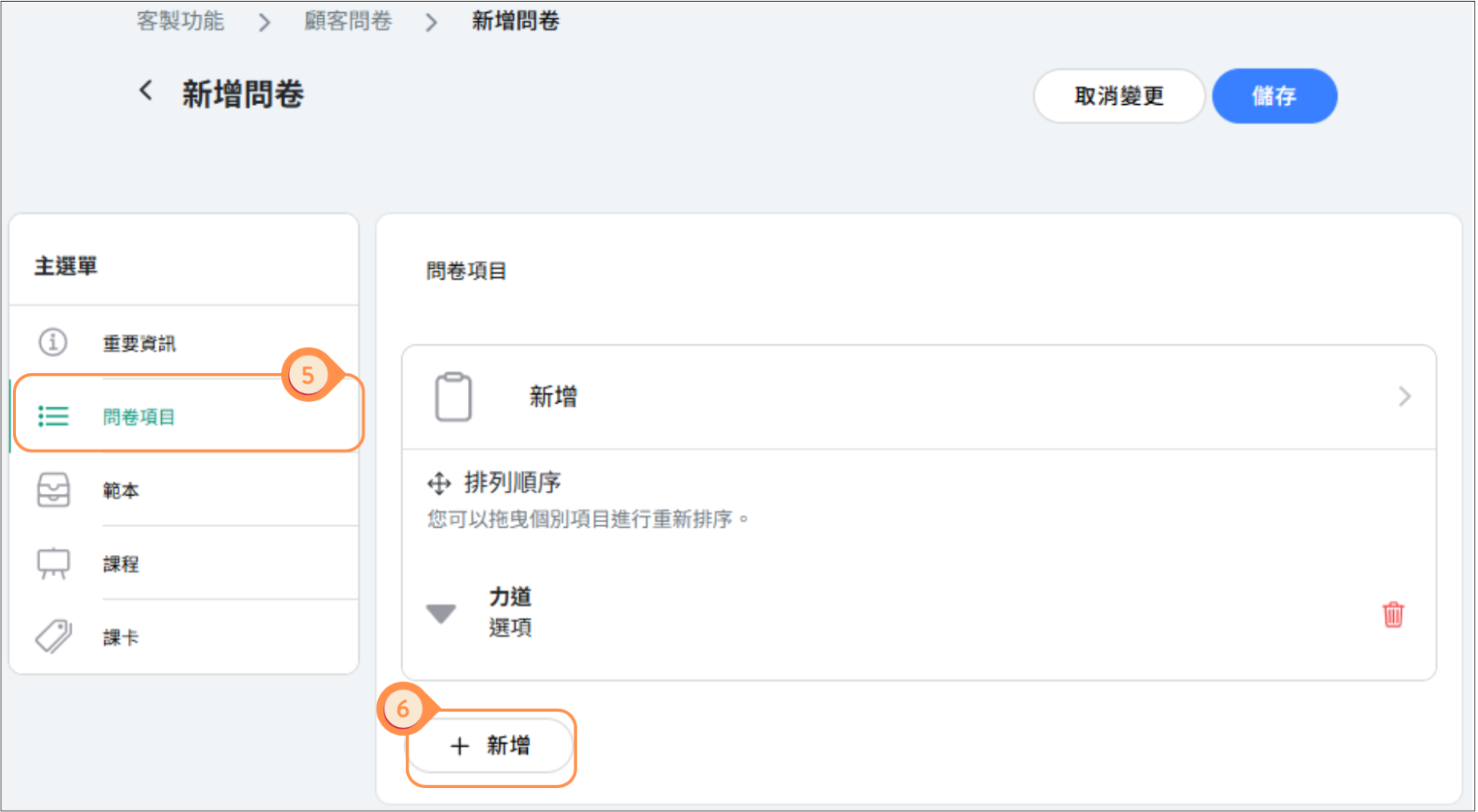Image resolution: width=1478 pixels, height=812 pixels.
Task: Click the back arrow beside 新增問卷 title
Action: [146, 90]
